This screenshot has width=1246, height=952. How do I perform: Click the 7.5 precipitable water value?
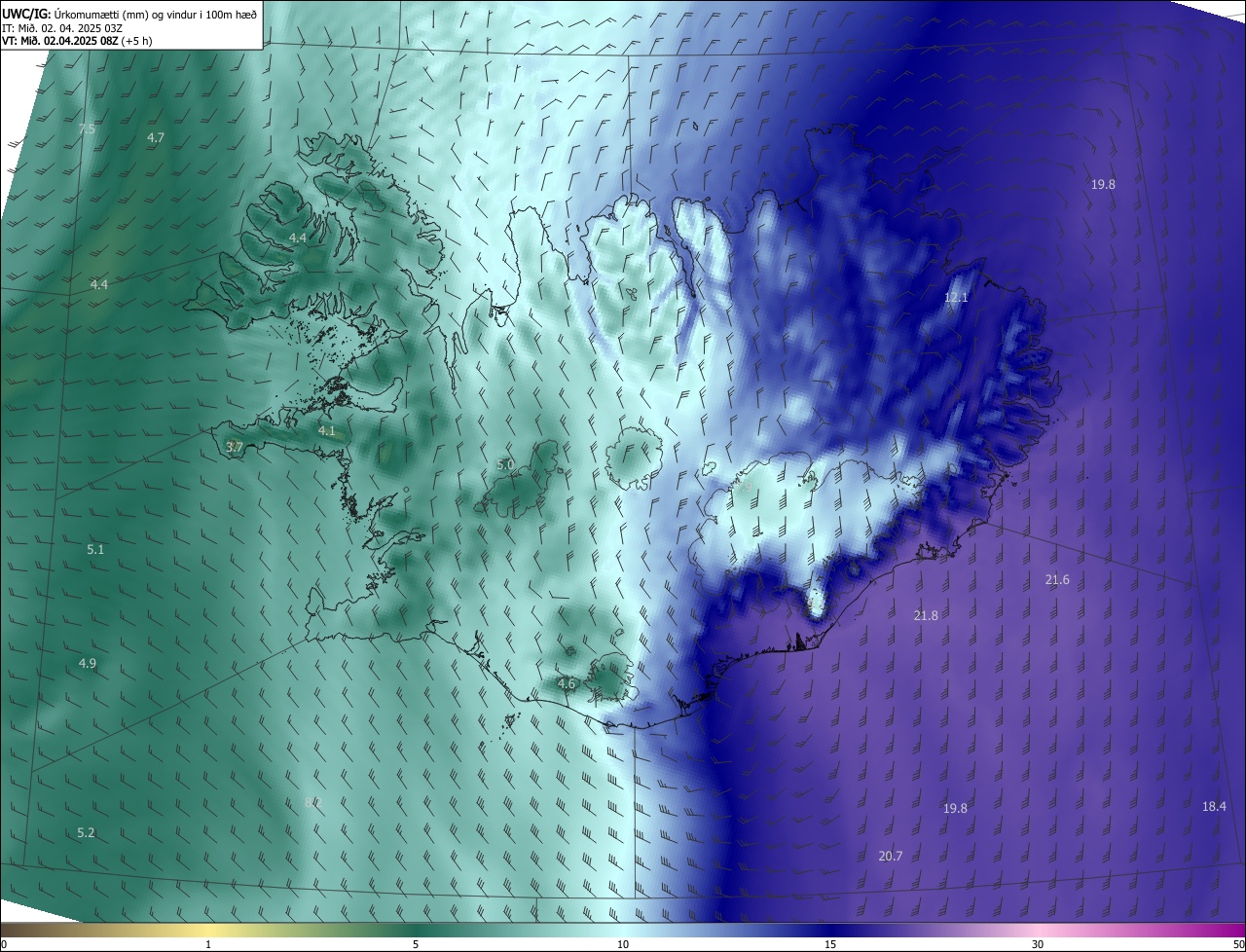(88, 128)
